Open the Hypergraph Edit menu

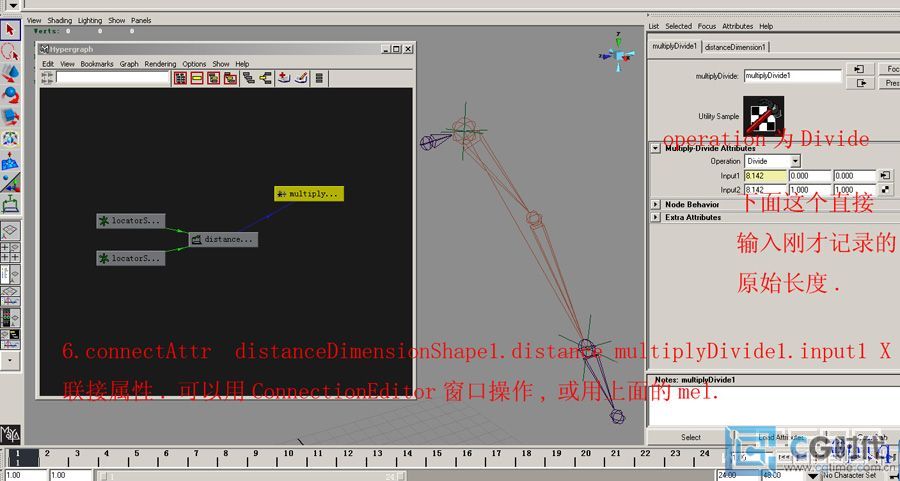click(48, 64)
